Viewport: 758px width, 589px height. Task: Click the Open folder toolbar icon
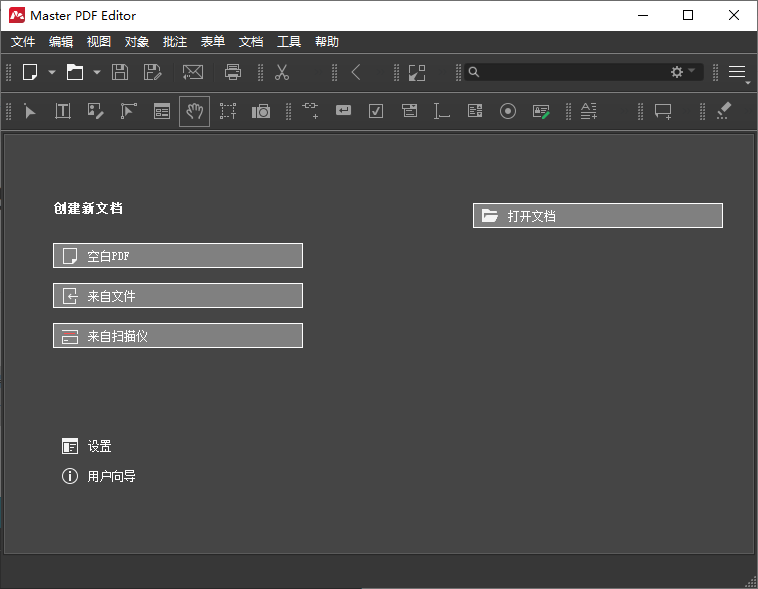coord(75,73)
